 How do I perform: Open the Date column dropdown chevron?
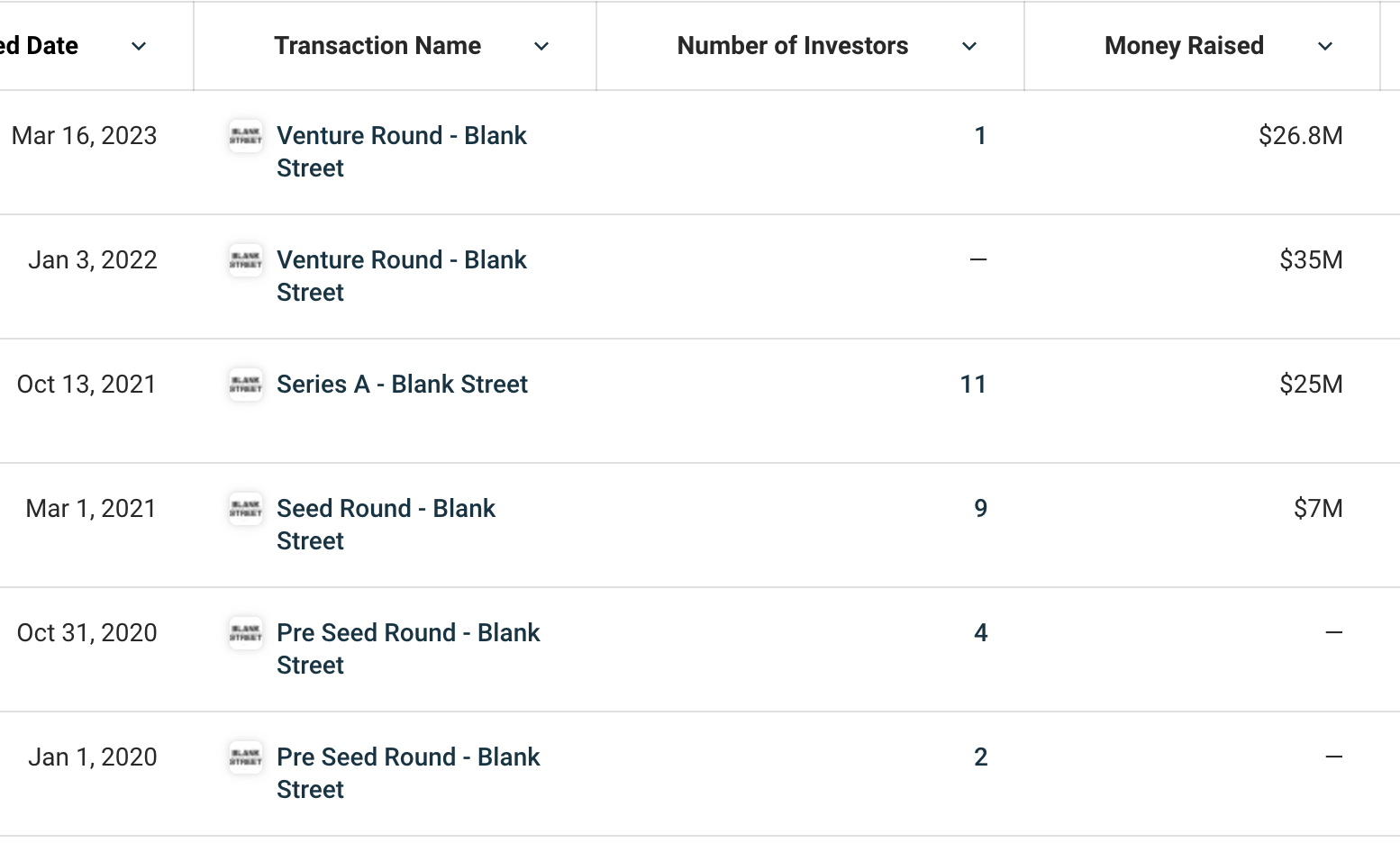139,47
